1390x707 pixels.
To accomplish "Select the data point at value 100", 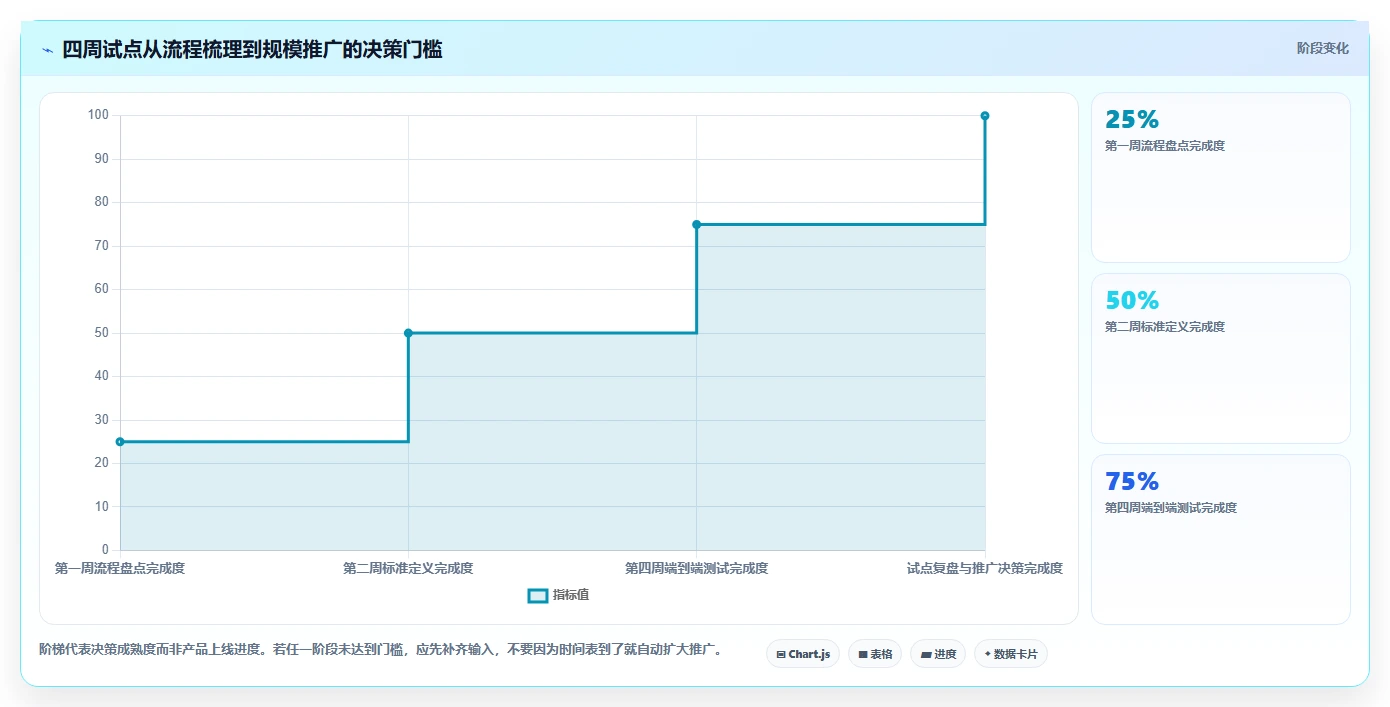I will (985, 116).
